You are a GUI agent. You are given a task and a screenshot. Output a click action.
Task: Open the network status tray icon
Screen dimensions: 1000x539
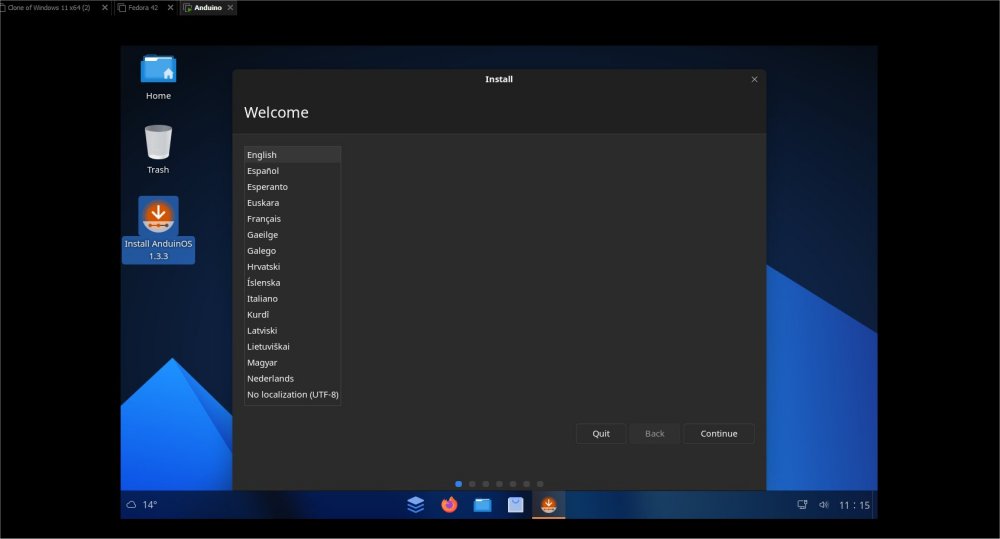pyautogui.click(x=802, y=505)
